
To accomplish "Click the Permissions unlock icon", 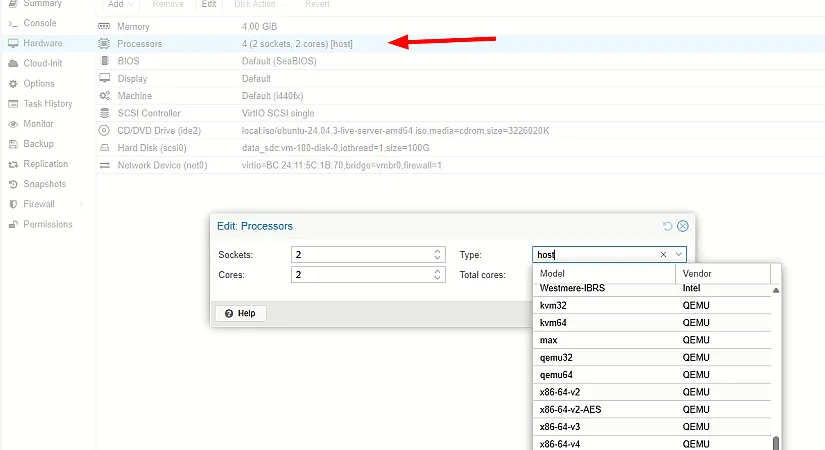I will tap(13, 225).
